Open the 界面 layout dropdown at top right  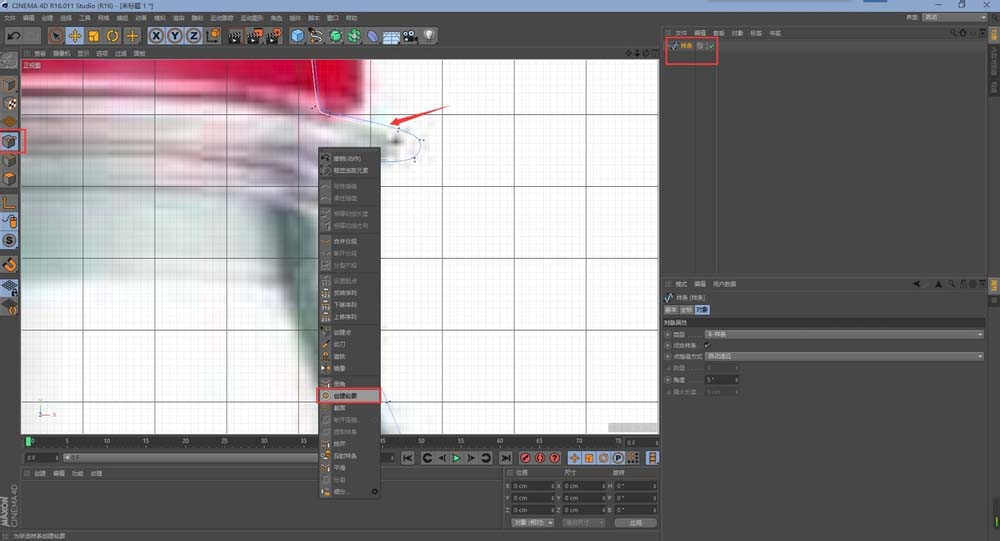[x=954, y=17]
